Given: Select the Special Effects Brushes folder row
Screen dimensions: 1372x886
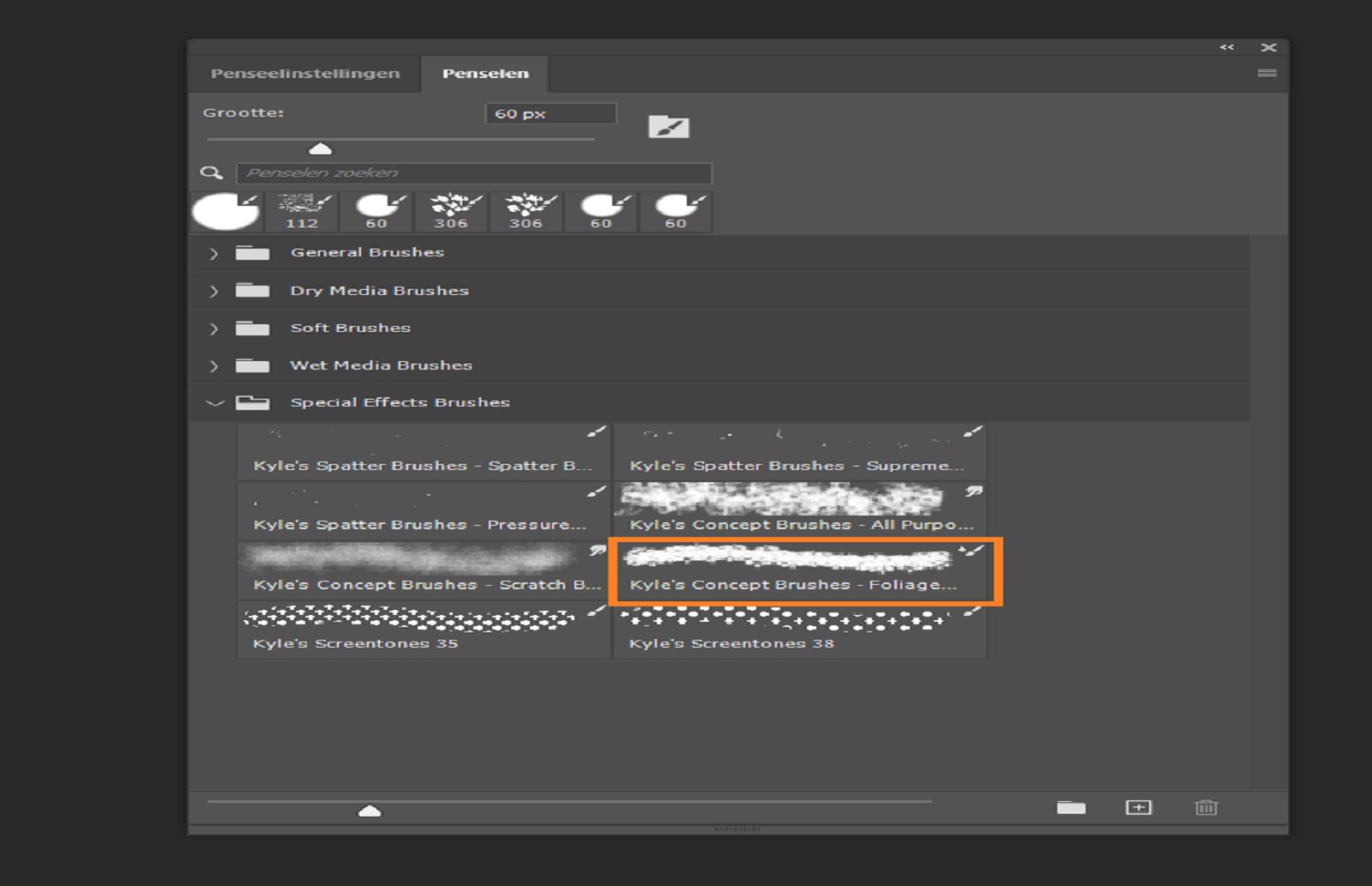Looking at the screenshot, I should (719, 403).
